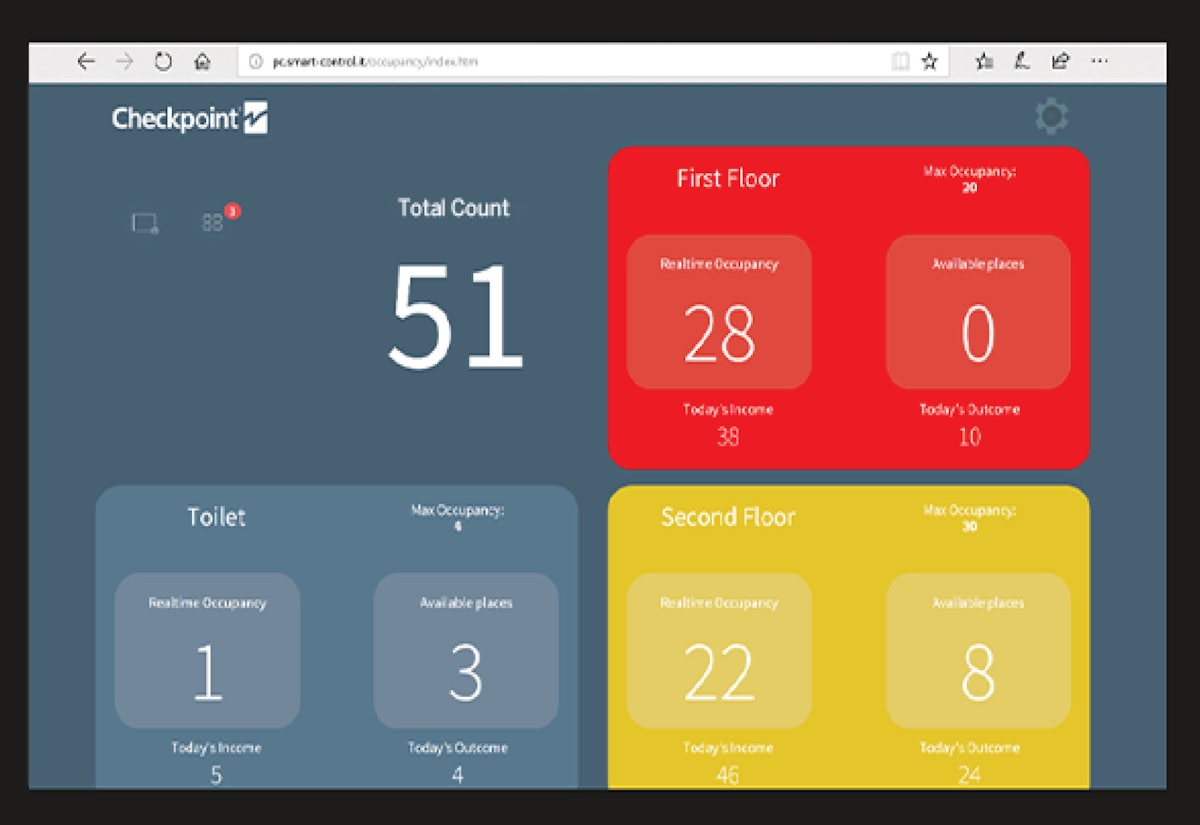1200x825 pixels.
Task: Open browser more options menu
Action: tap(1099, 62)
